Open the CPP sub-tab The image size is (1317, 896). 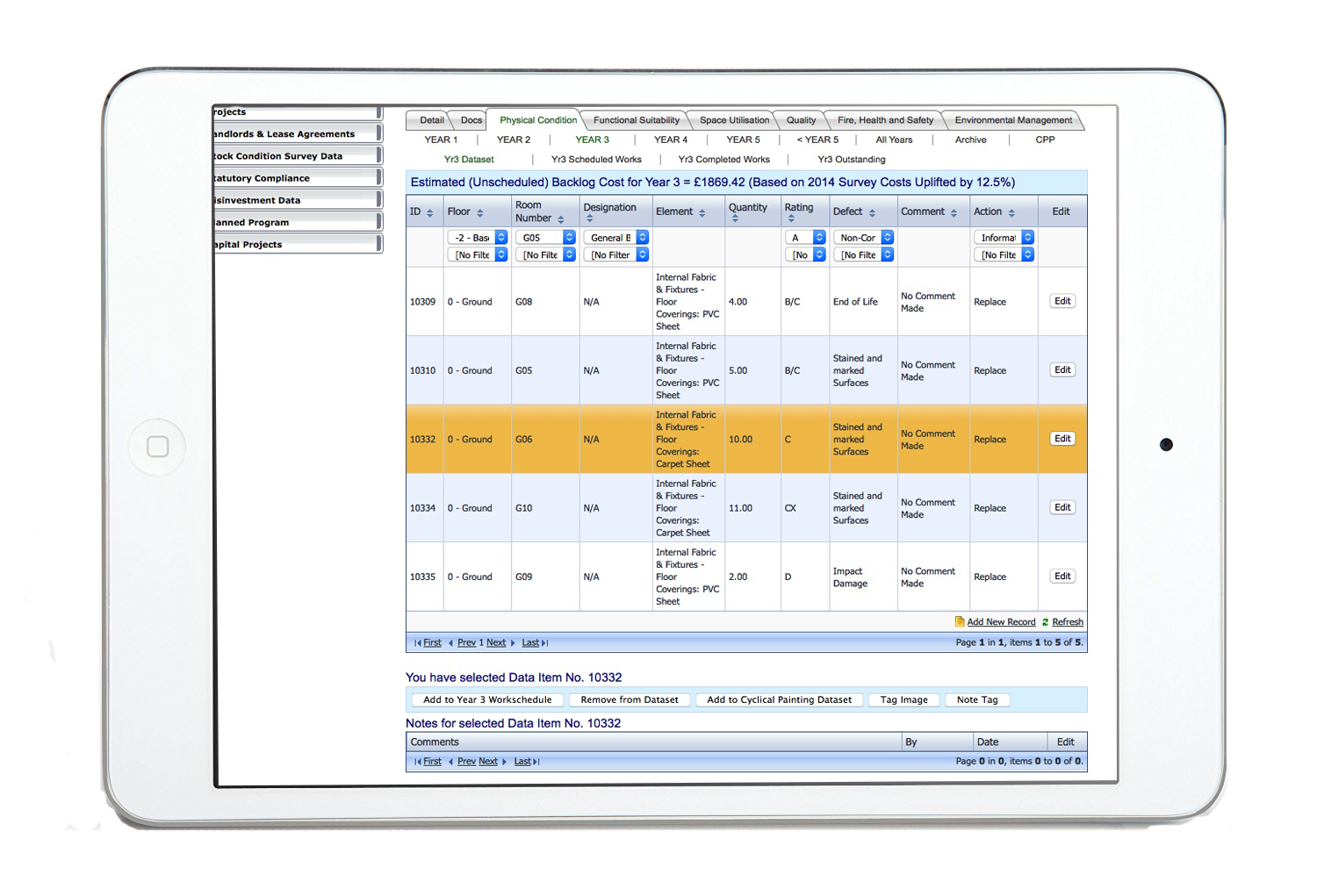[x=1045, y=140]
